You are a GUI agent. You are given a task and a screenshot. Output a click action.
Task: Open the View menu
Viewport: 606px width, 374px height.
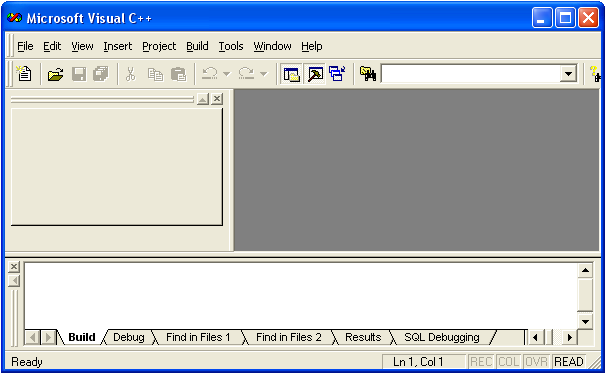coord(82,46)
